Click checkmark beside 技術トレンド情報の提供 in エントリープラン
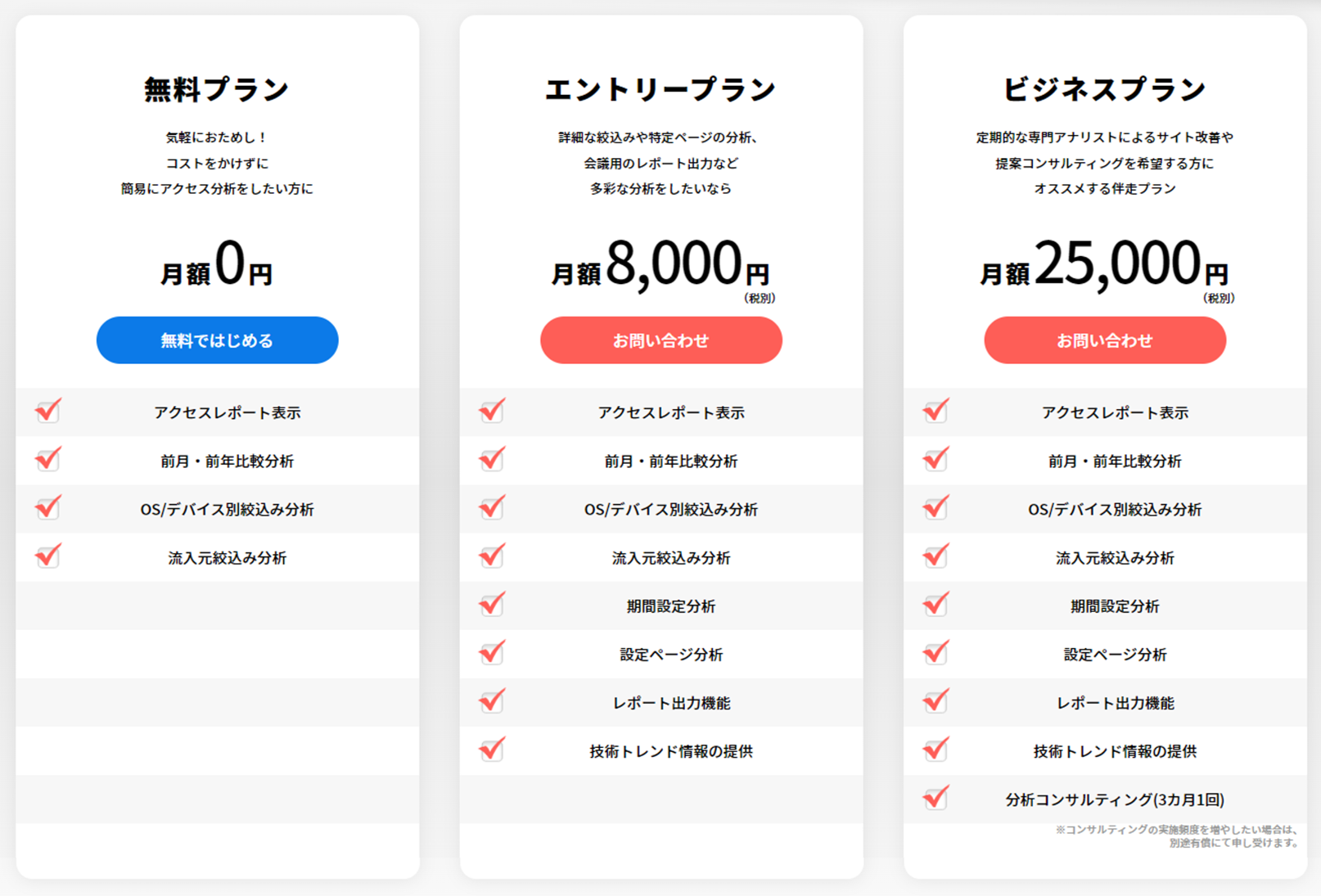The image size is (1321, 896). click(492, 749)
